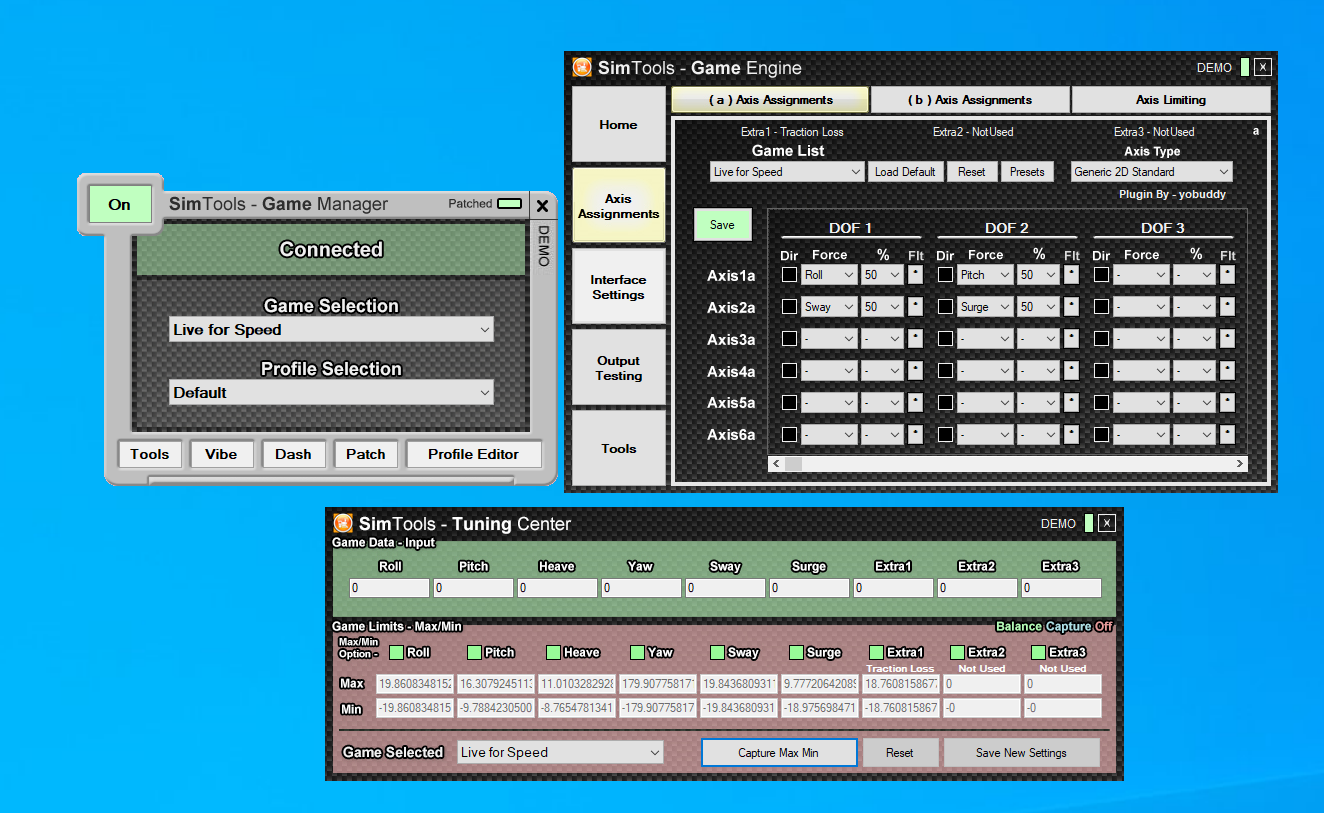
Task: Check Axis3a DOF 3 Dir checkbox
Action: click(x=1102, y=338)
